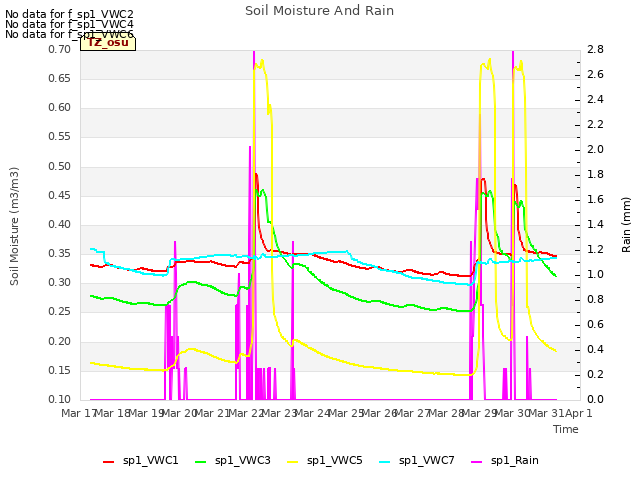Click the 1.4 rain axis tick label
This screenshot has height=480, width=640.
tap(595, 224)
